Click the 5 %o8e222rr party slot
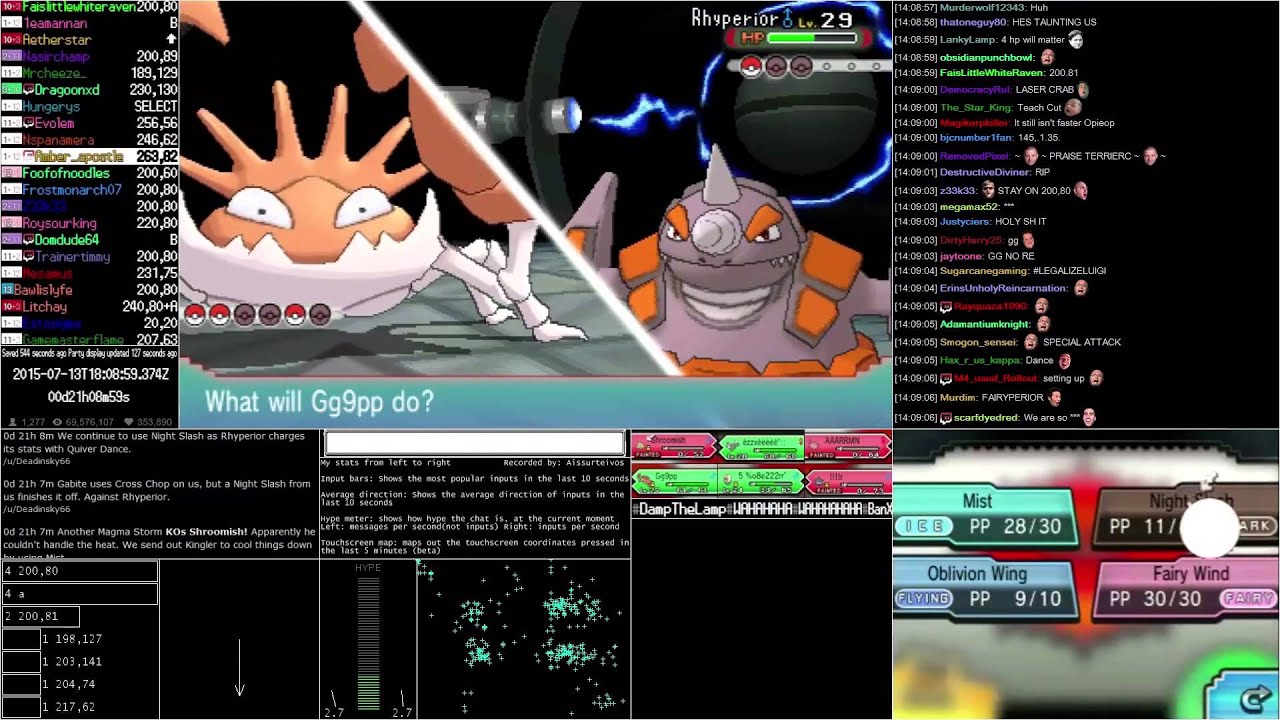This screenshot has height=720, width=1280. pyautogui.click(x=761, y=482)
